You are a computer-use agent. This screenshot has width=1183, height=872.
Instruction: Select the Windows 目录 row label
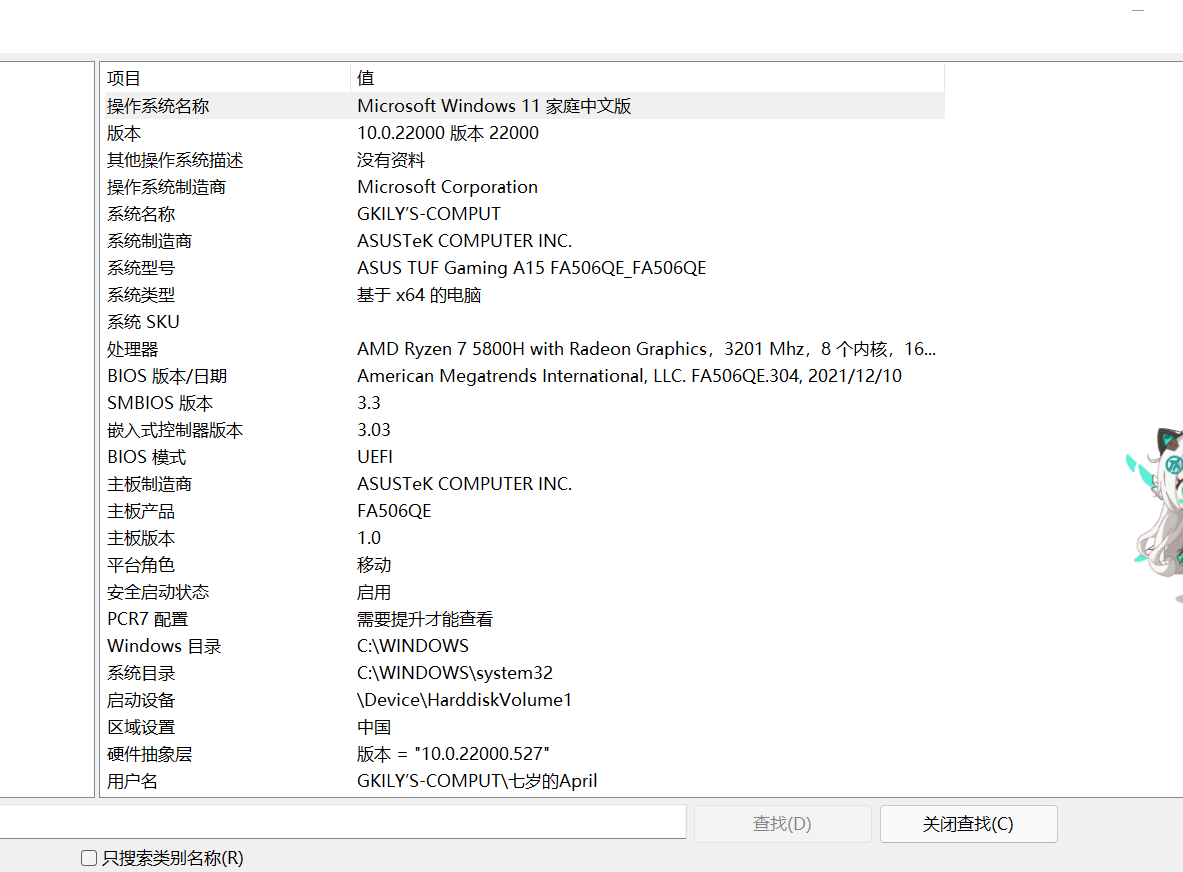click(164, 646)
